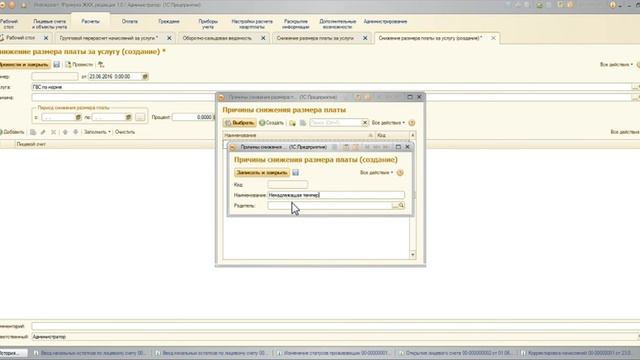The width and height of the screenshot is (640, 360).
Task: Open the Оплата section tab
Action: pyautogui.click(x=129, y=22)
